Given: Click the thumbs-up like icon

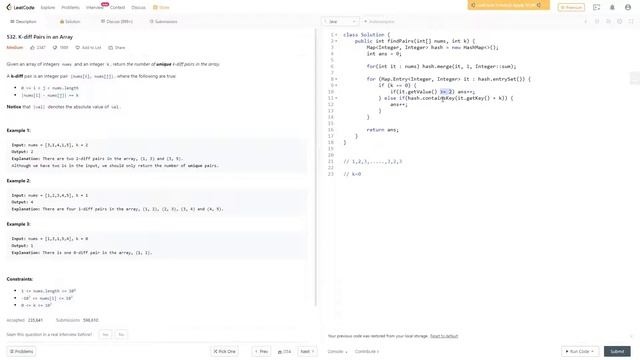Looking at the screenshot, I should 33,48.
